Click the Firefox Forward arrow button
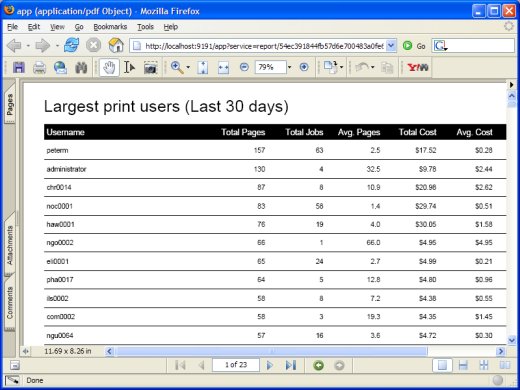Viewport: 520px width, 390px height. (43, 45)
